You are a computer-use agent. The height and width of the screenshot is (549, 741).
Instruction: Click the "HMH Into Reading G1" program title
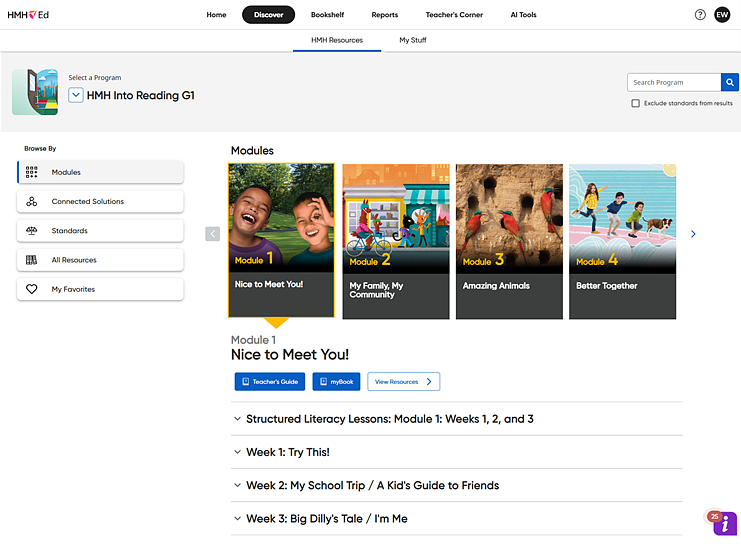pyautogui.click(x=141, y=95)
